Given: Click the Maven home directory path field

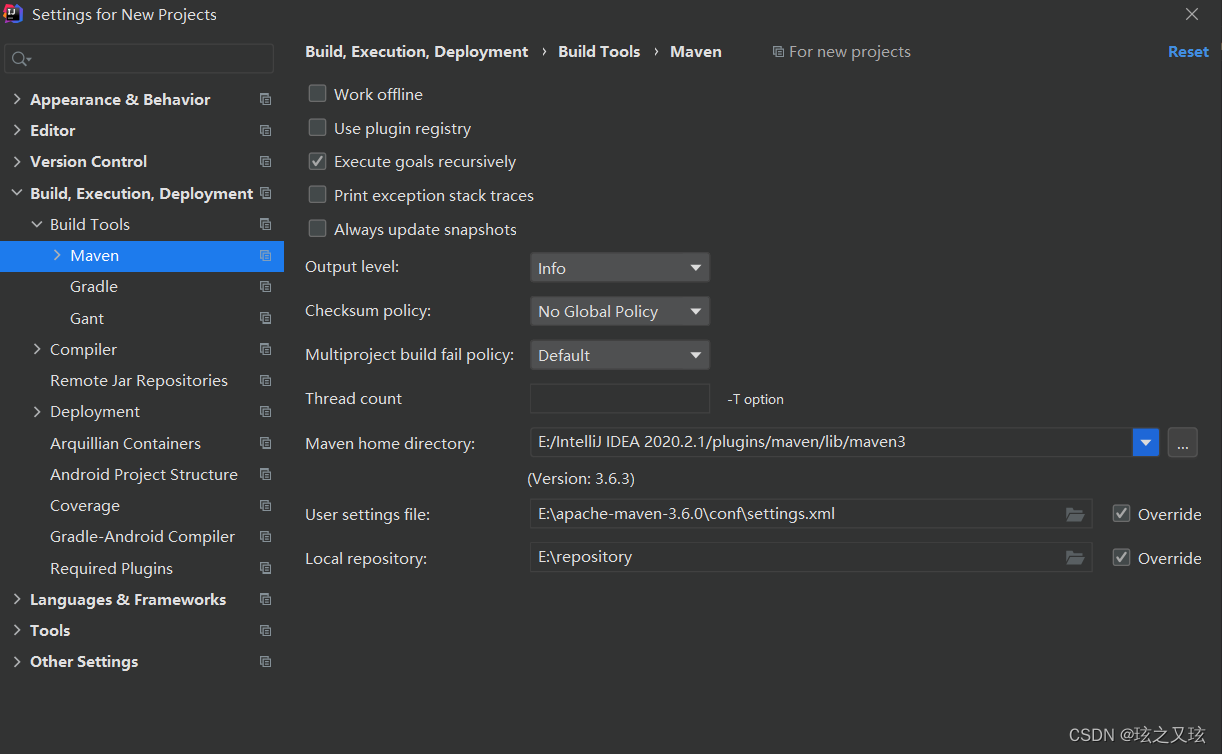Looking at the screenshot, I should [831, 442].
